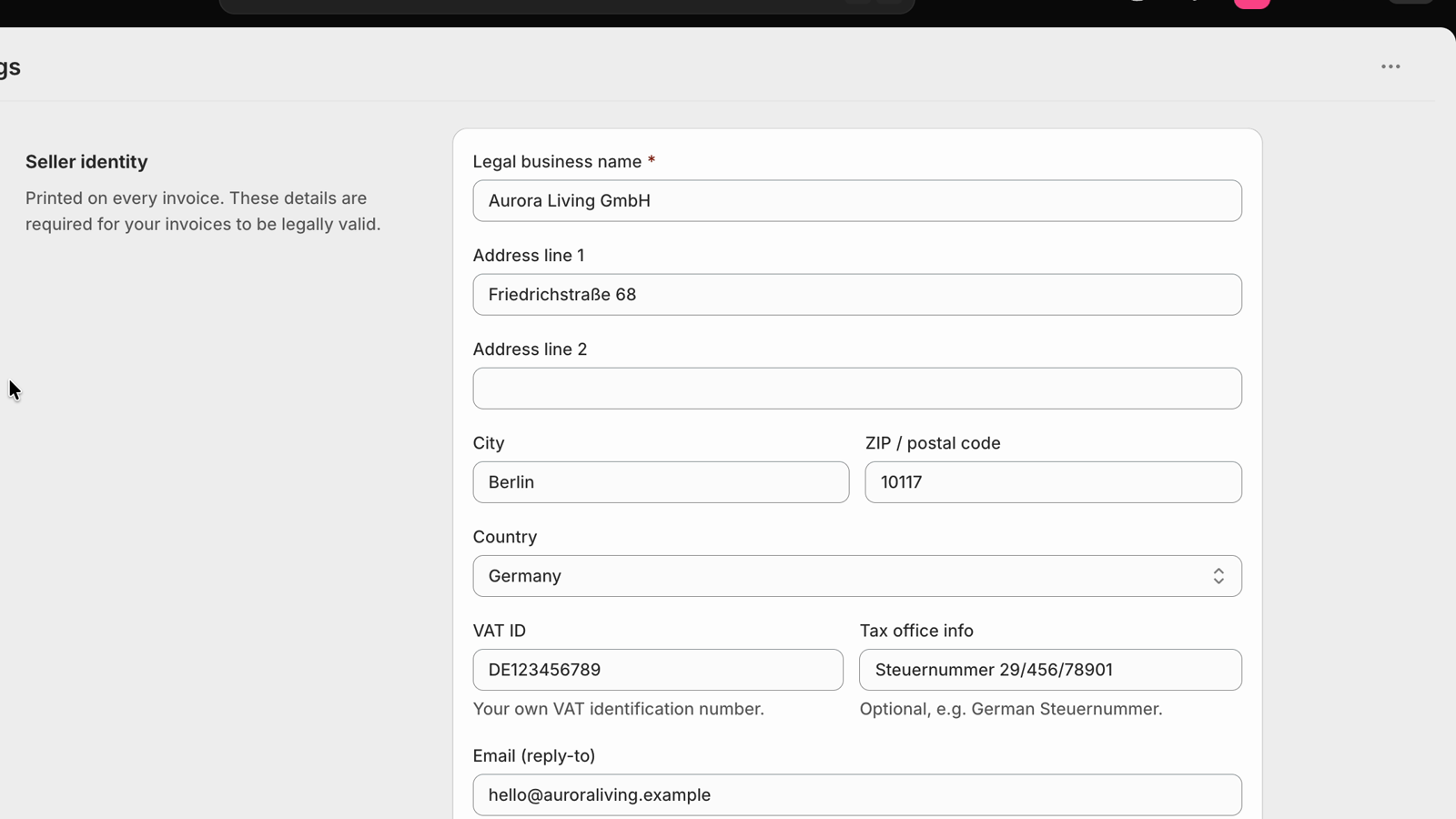Click the 'Country' label
Screen dimensions: 1456x819
pyautogui.click(x=505, y=537)
